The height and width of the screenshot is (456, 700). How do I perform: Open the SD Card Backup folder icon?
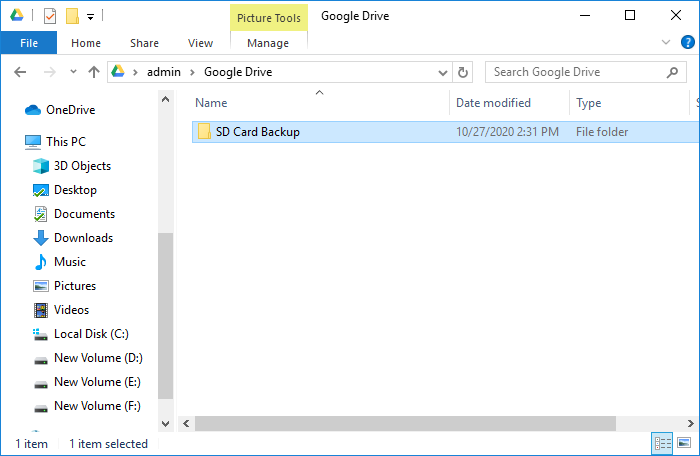204,132
